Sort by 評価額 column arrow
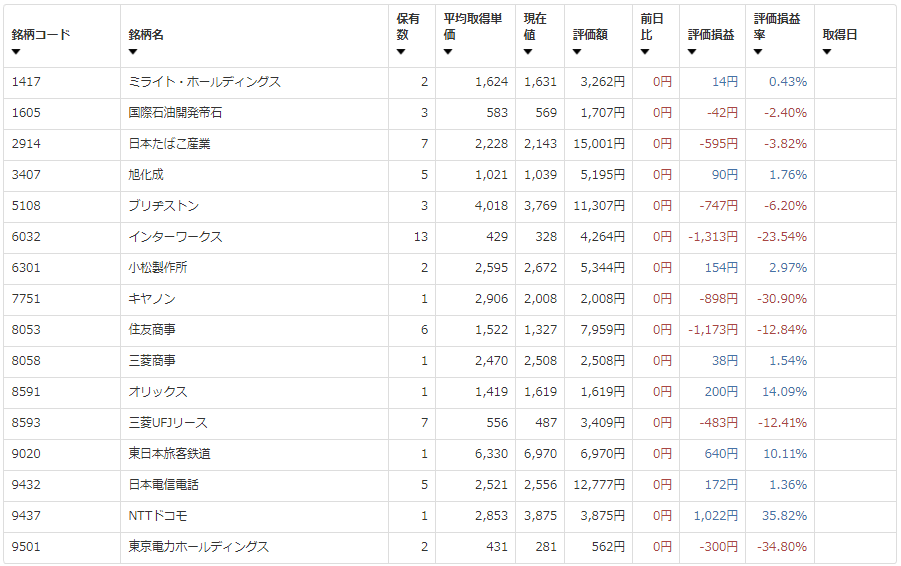Image resolution: width=901 pixels, height=566 pixels. 577,52
